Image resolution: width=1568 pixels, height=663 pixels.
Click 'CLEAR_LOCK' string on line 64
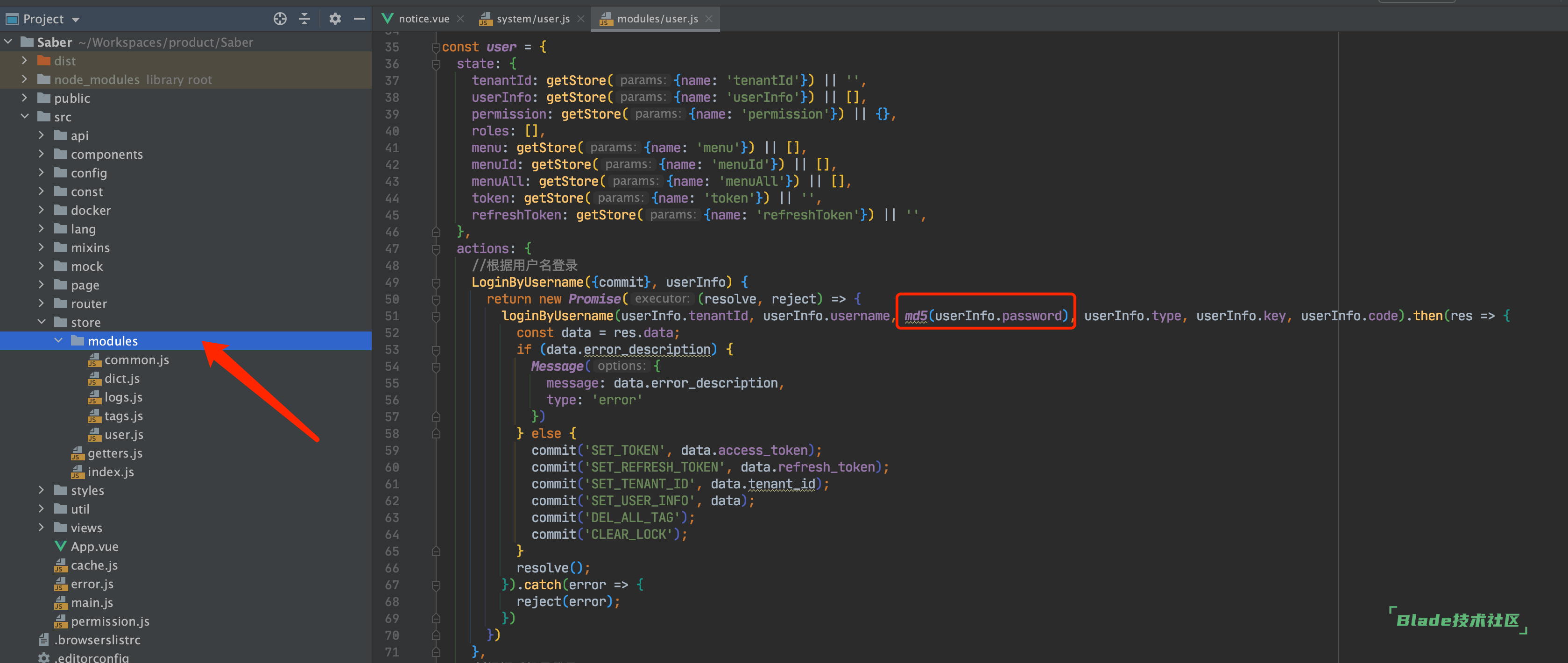tap(632, 534)
